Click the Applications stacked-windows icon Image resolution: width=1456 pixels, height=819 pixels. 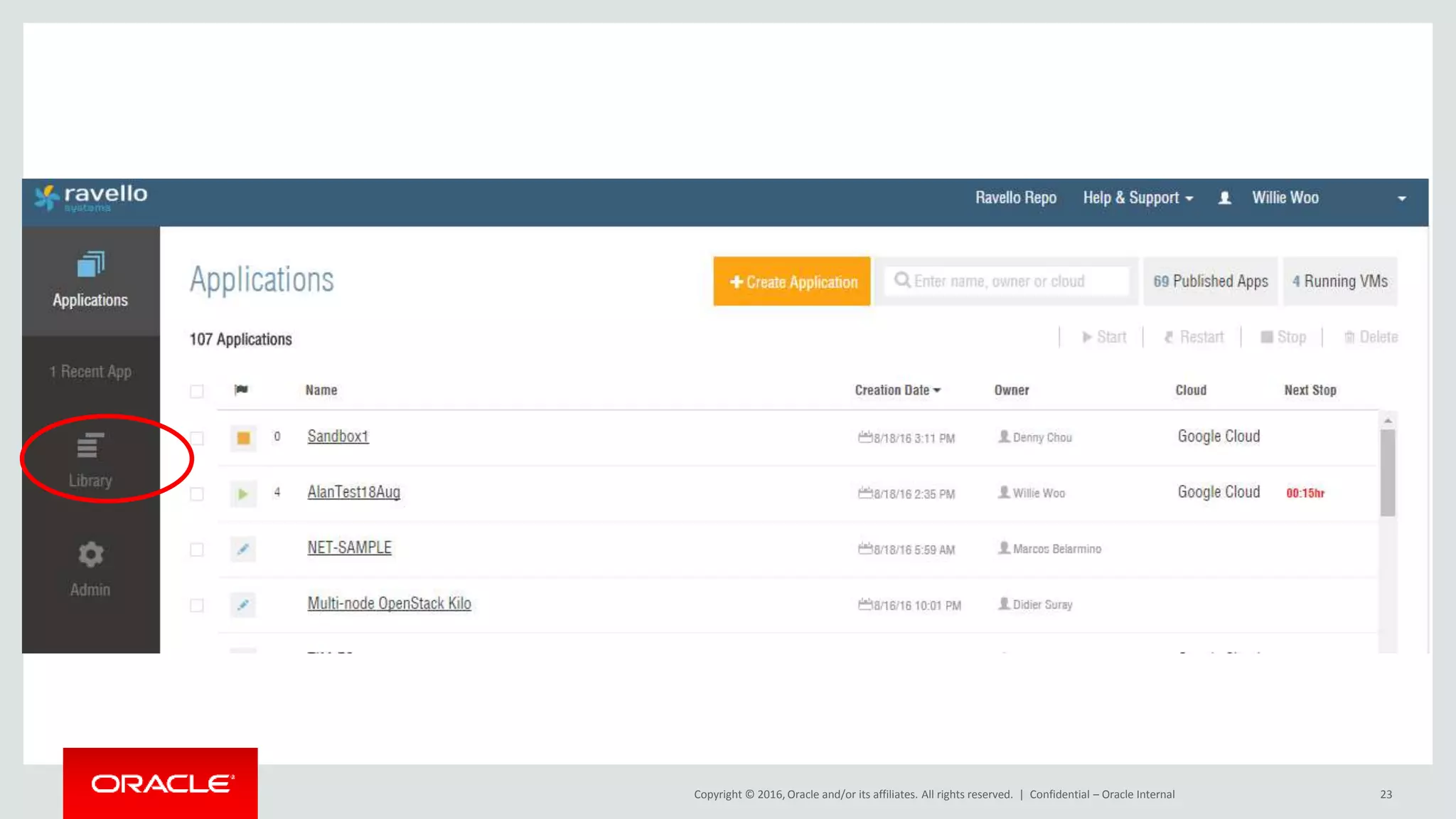[90, 264]
